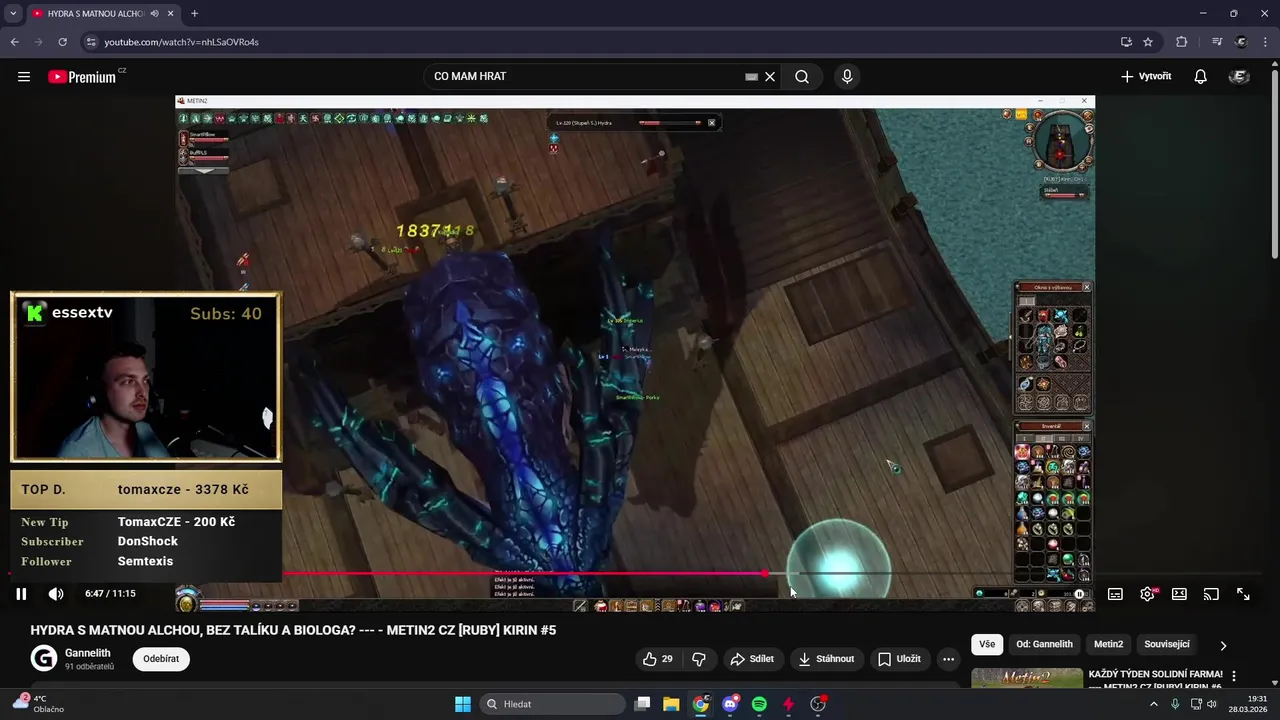The image size is (1280, 720).
Task: Download the video with Stáhnout
Action: point(826,659)
